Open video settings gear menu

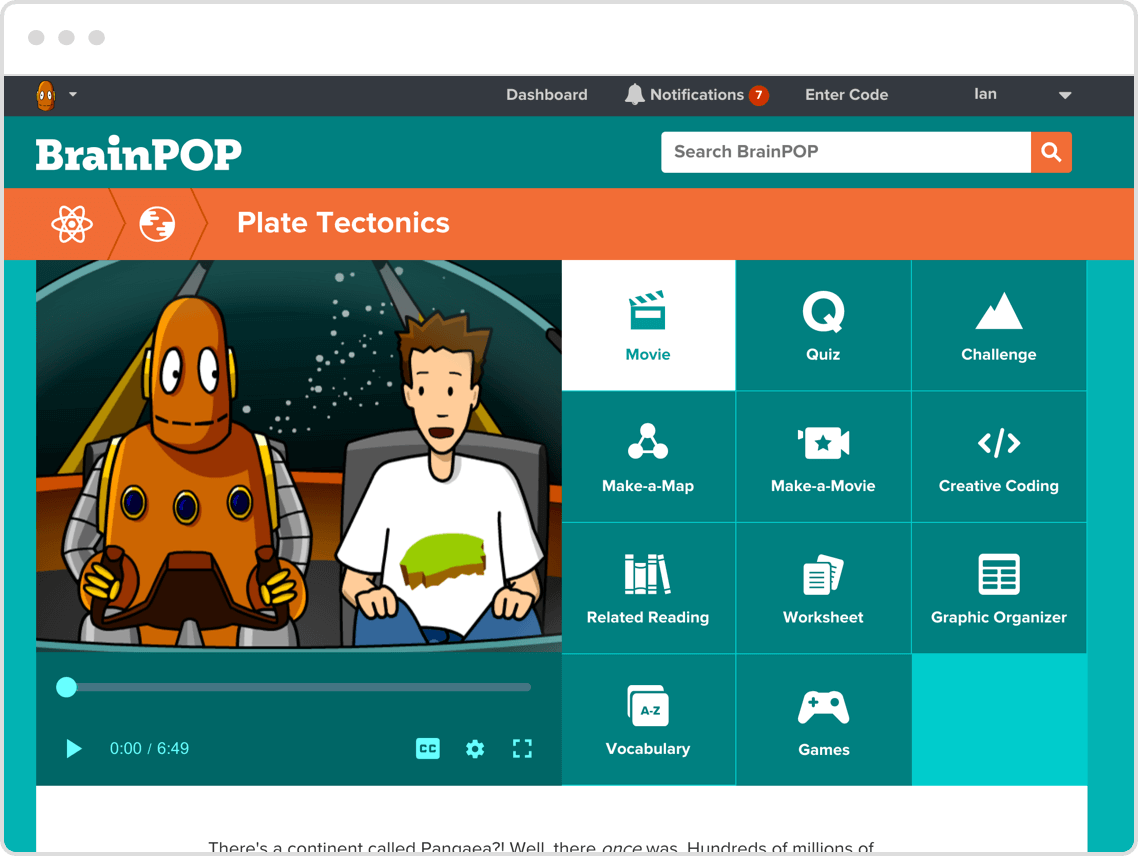[475, 748]
